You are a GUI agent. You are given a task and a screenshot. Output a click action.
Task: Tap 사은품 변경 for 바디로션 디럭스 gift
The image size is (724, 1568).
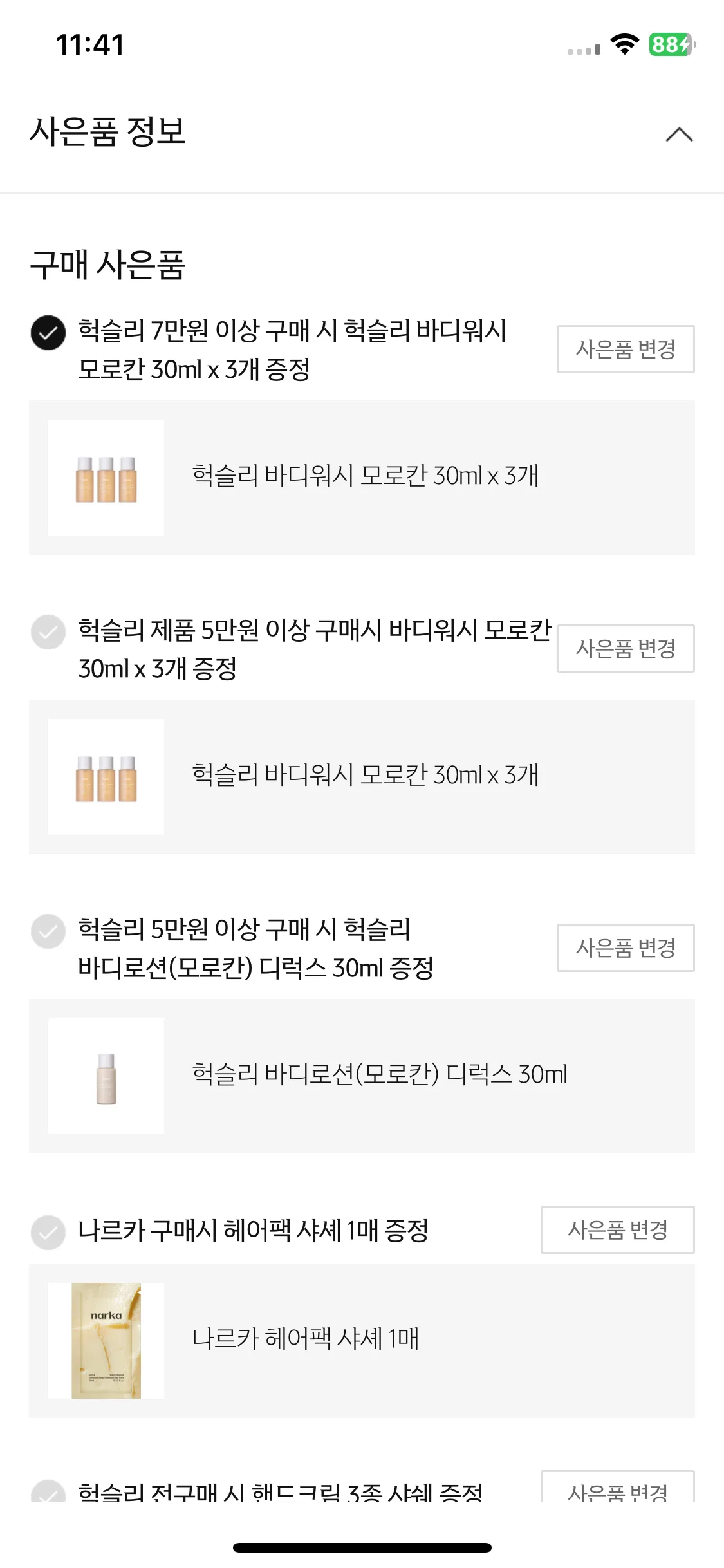(626, 947)
